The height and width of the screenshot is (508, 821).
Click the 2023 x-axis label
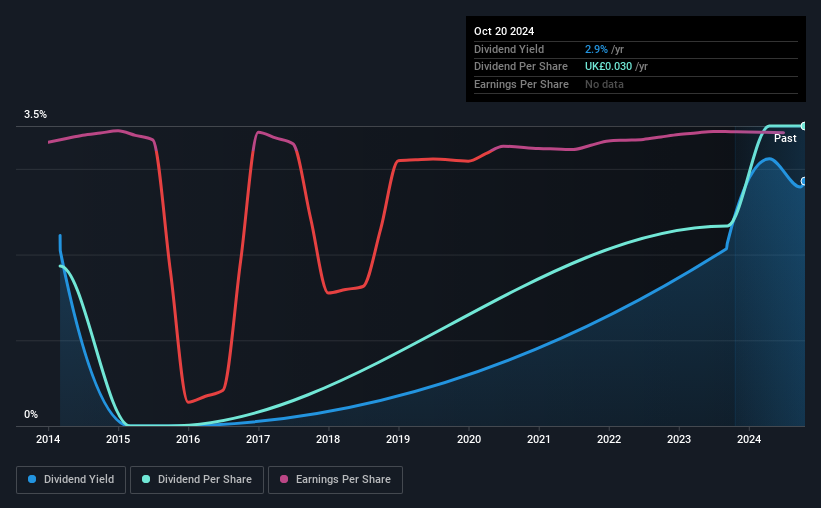[679, 439]
